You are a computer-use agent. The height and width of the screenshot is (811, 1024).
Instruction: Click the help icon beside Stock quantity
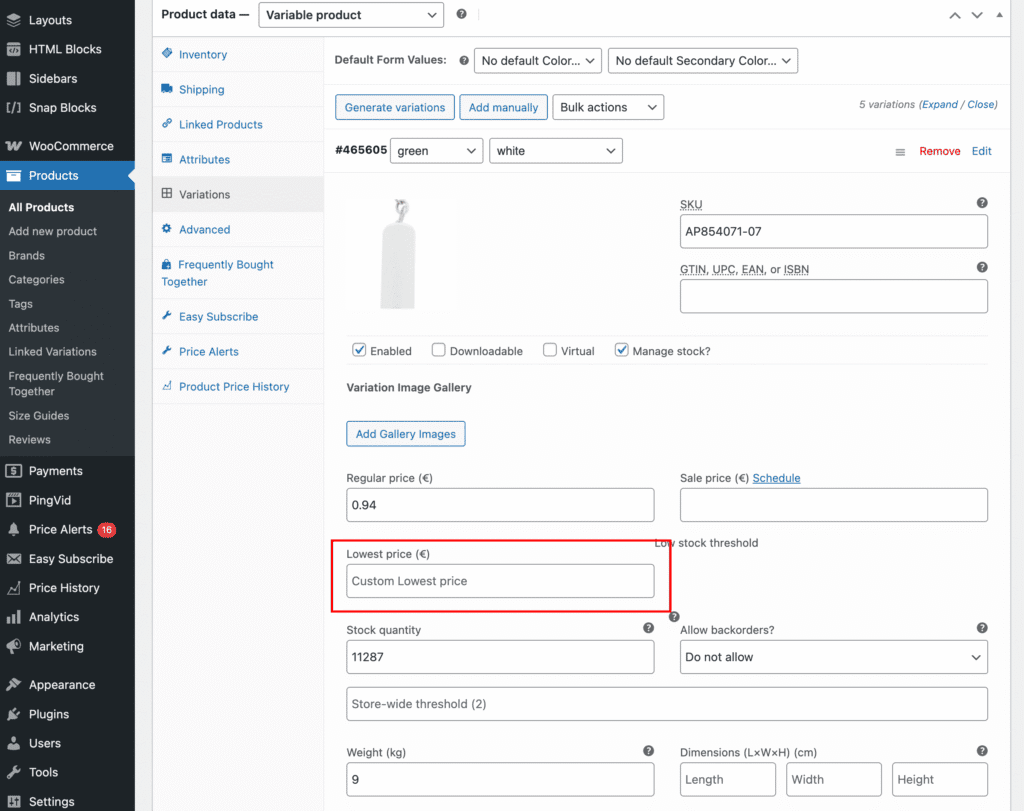(648, 628)
